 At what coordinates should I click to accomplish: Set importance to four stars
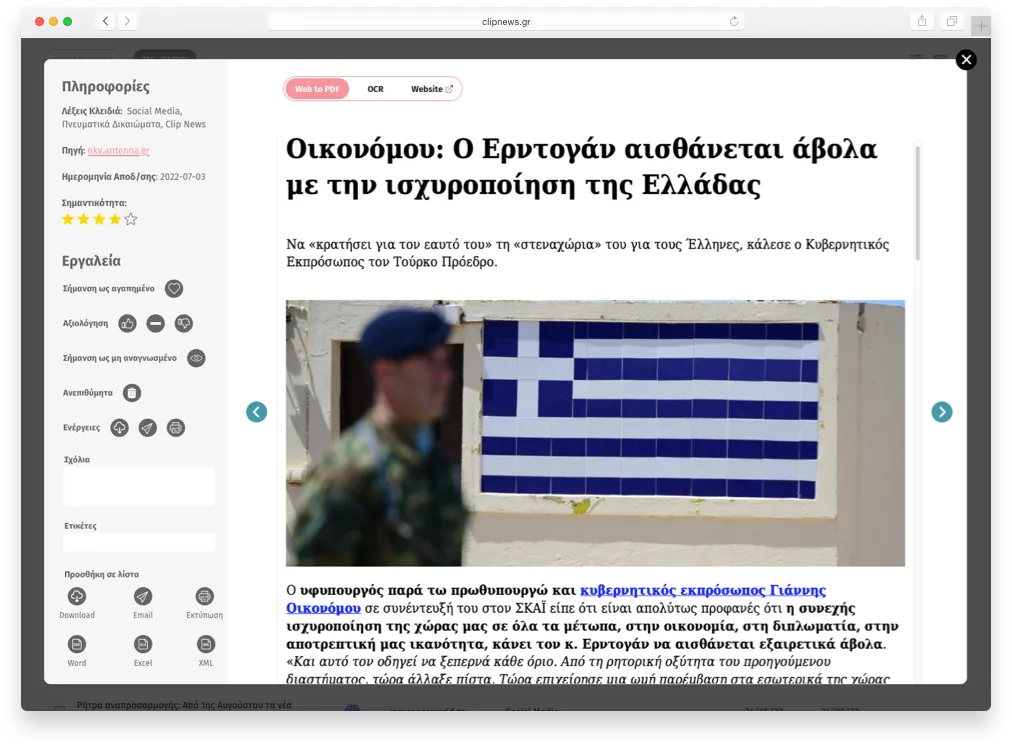coord(115,219)
